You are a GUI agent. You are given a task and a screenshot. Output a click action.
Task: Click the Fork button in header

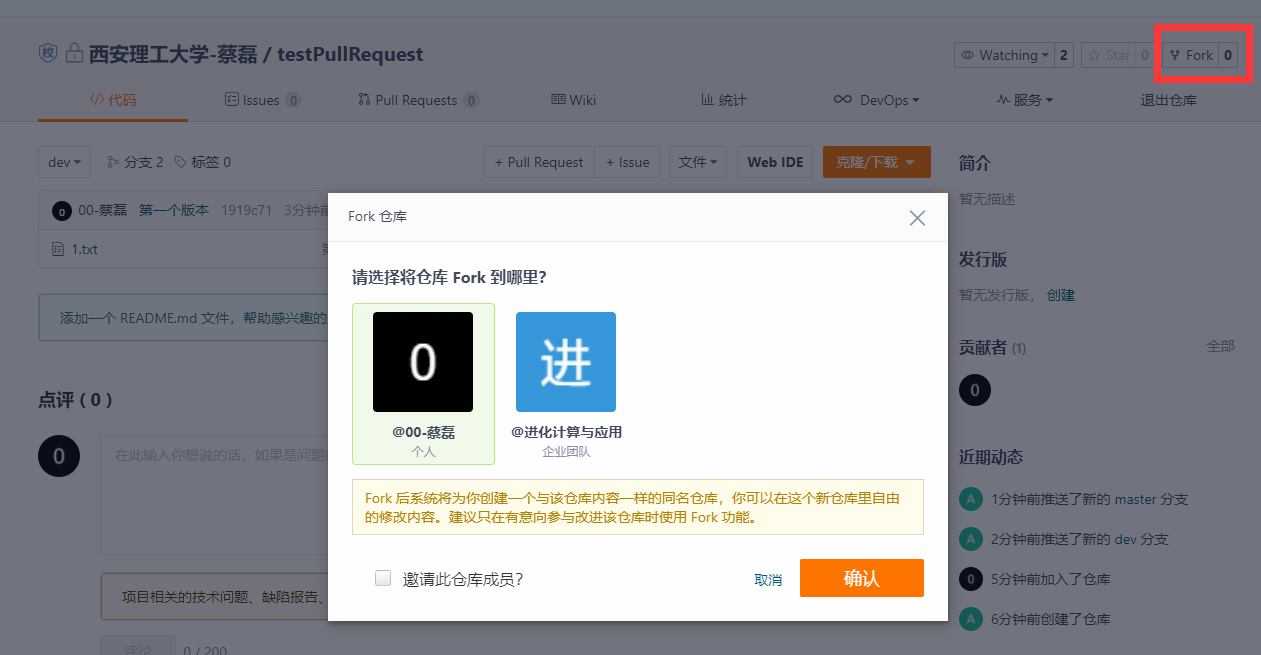[1191, 55]
